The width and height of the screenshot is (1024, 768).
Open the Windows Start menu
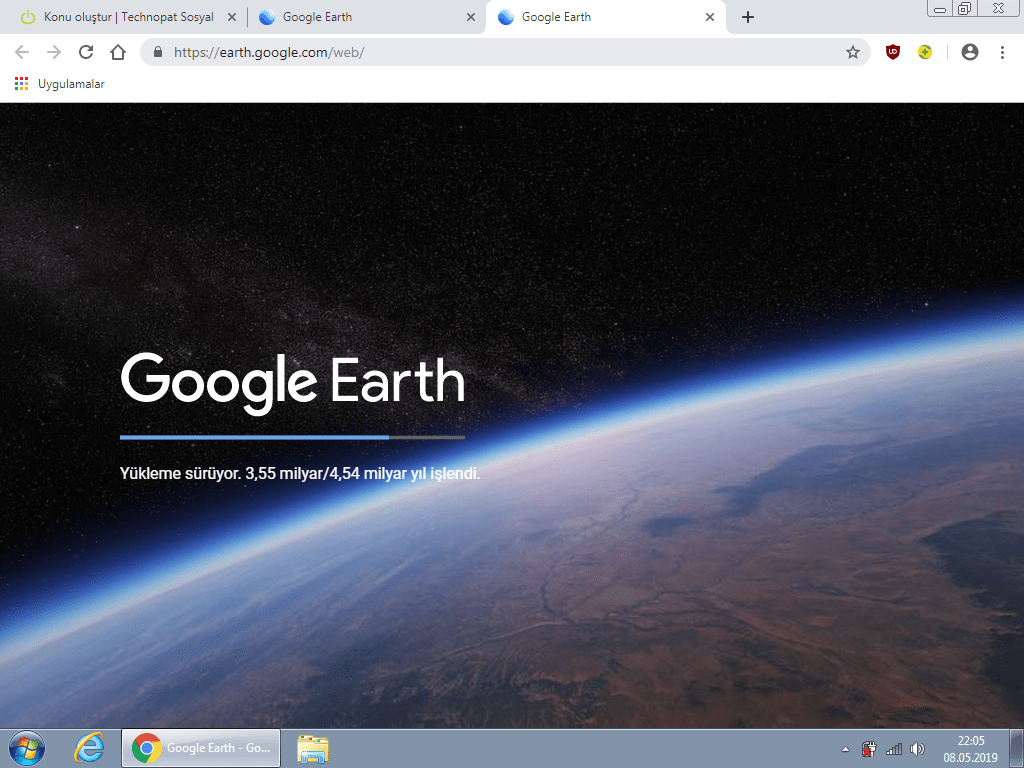pyautogui.click(x=27, y=748)
